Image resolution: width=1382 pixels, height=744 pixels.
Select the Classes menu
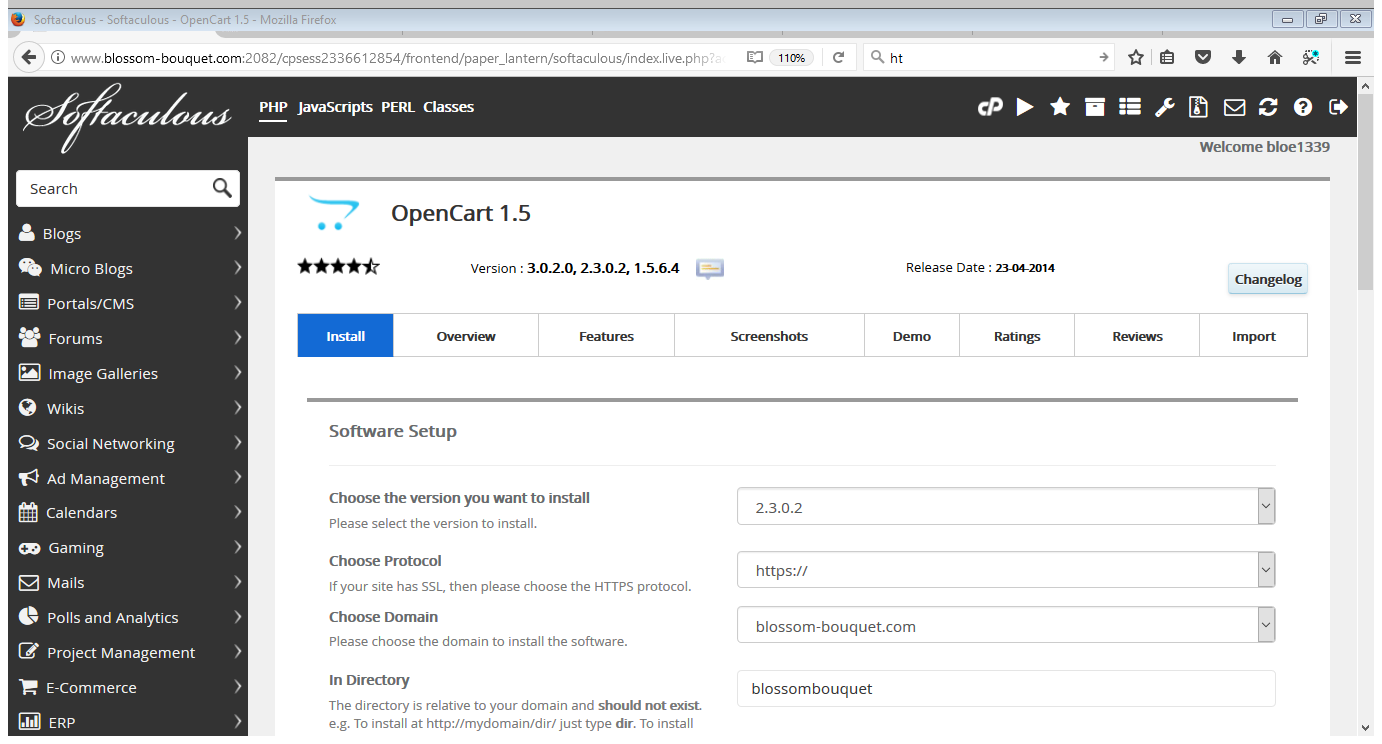coord(448,107)
